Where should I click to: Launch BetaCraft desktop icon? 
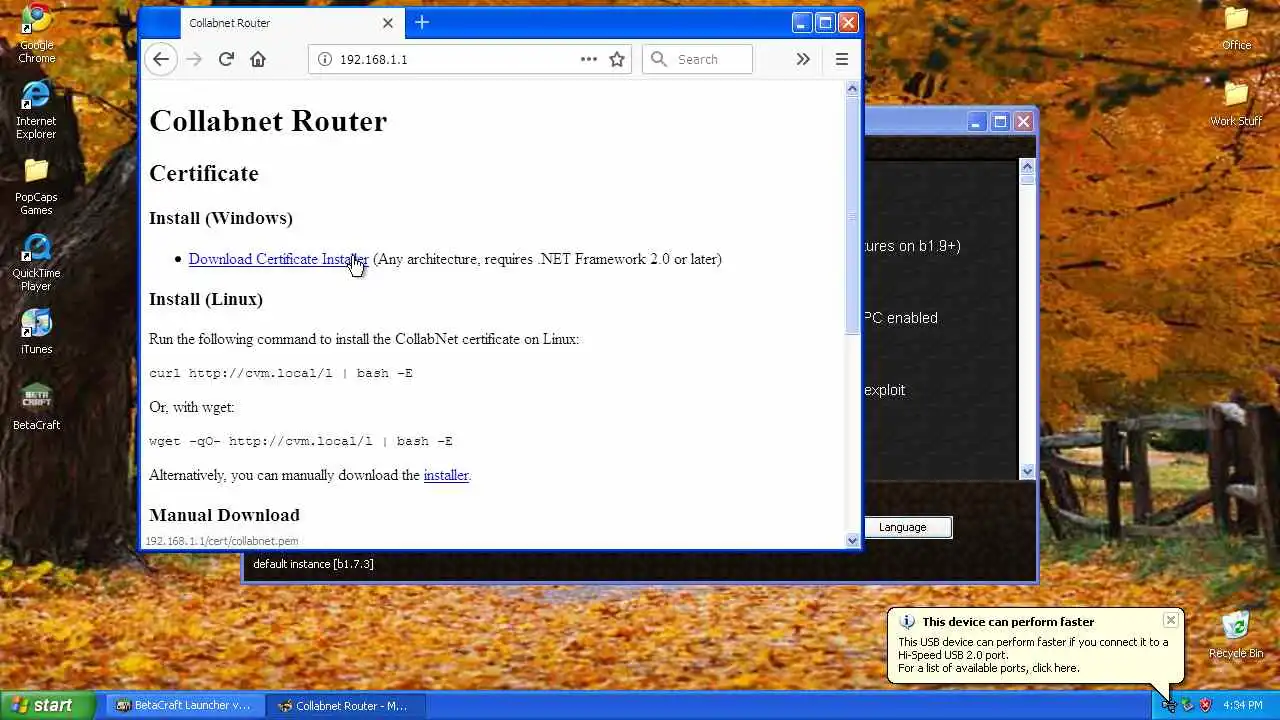click(x=36, y=407)
